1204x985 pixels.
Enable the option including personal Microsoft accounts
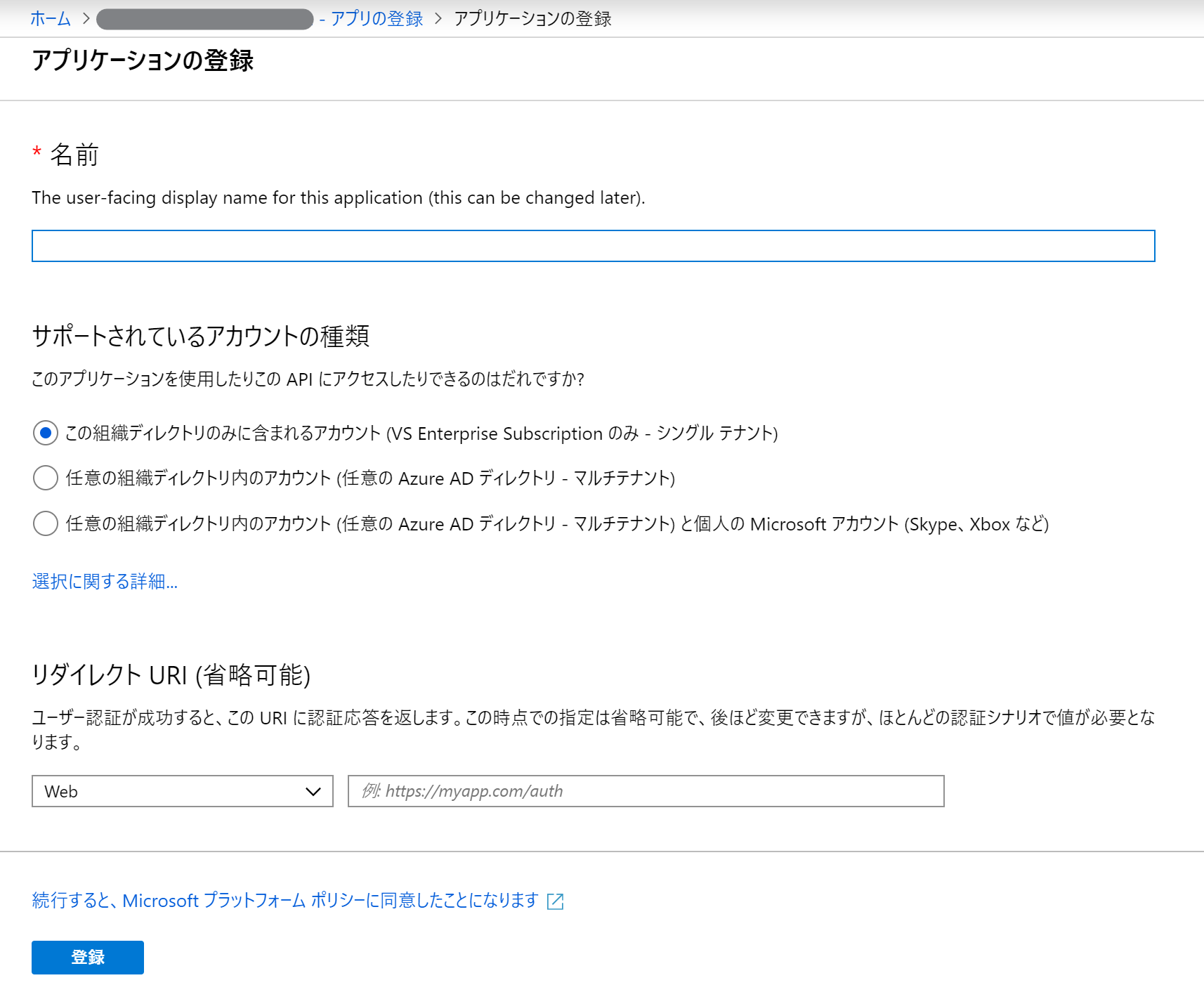45,523
